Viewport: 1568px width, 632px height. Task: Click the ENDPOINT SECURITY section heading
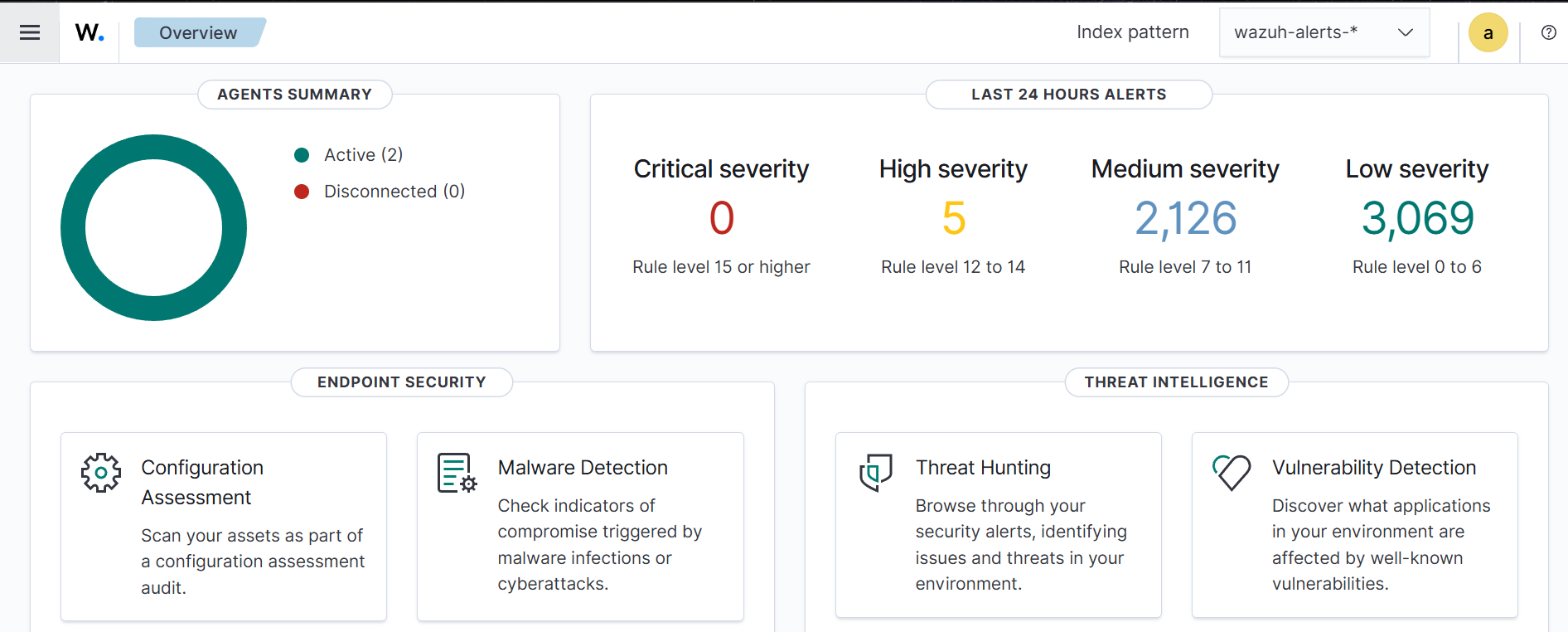point(402,382)
